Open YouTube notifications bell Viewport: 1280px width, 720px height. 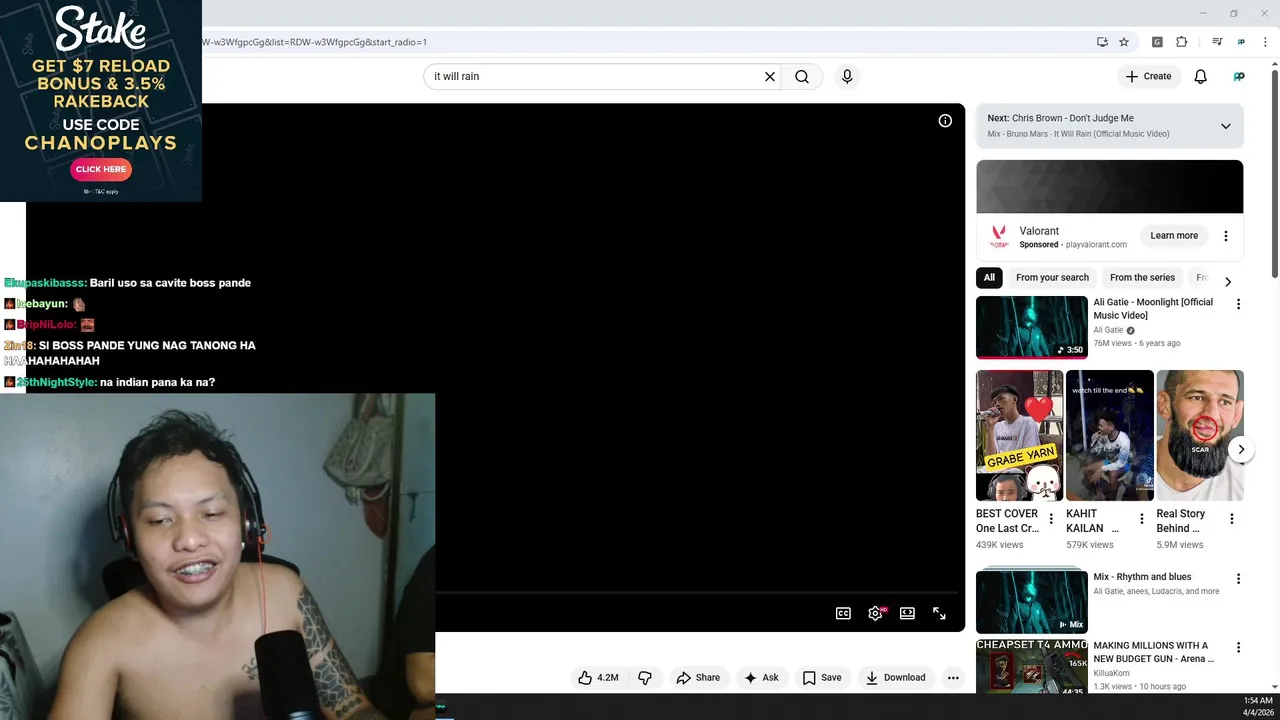(1201, 76)
